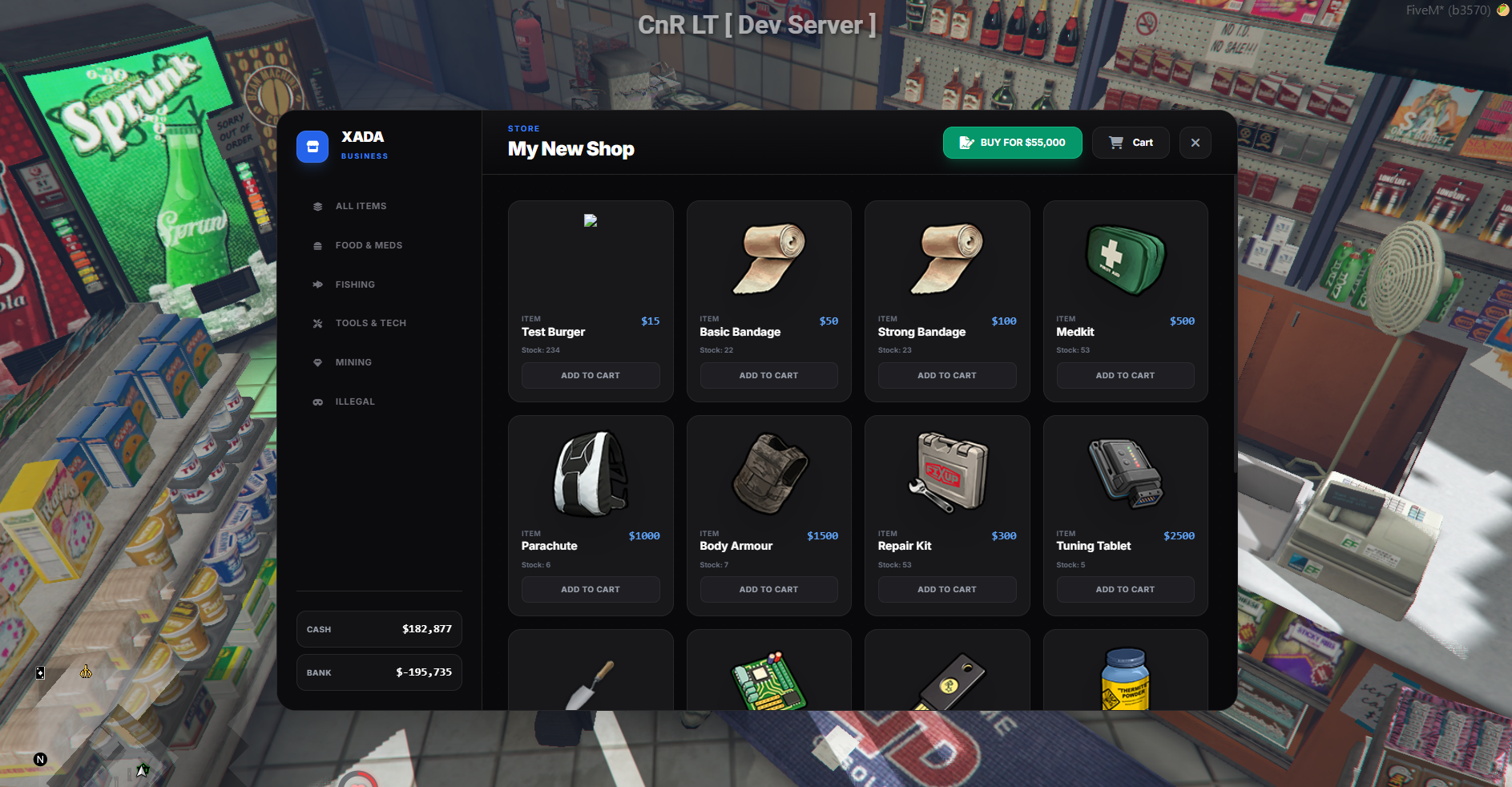
Task: Click the Parachute 'Stock: 6' text
Action: [x=536, y=565]
